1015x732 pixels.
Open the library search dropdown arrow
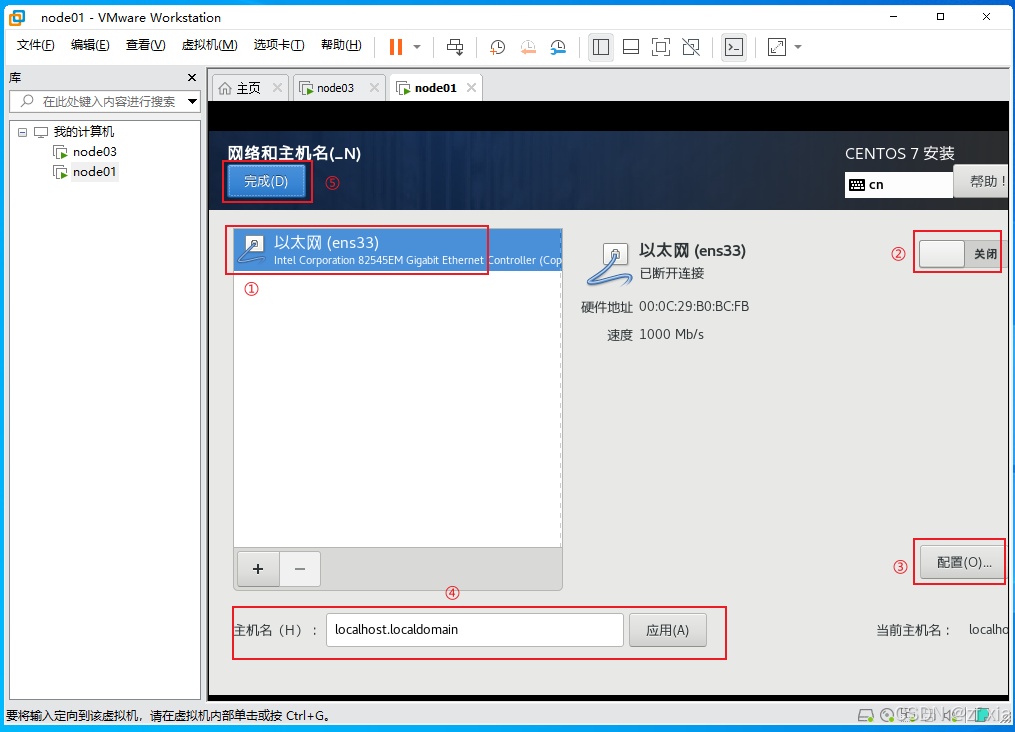pos(192,102)
